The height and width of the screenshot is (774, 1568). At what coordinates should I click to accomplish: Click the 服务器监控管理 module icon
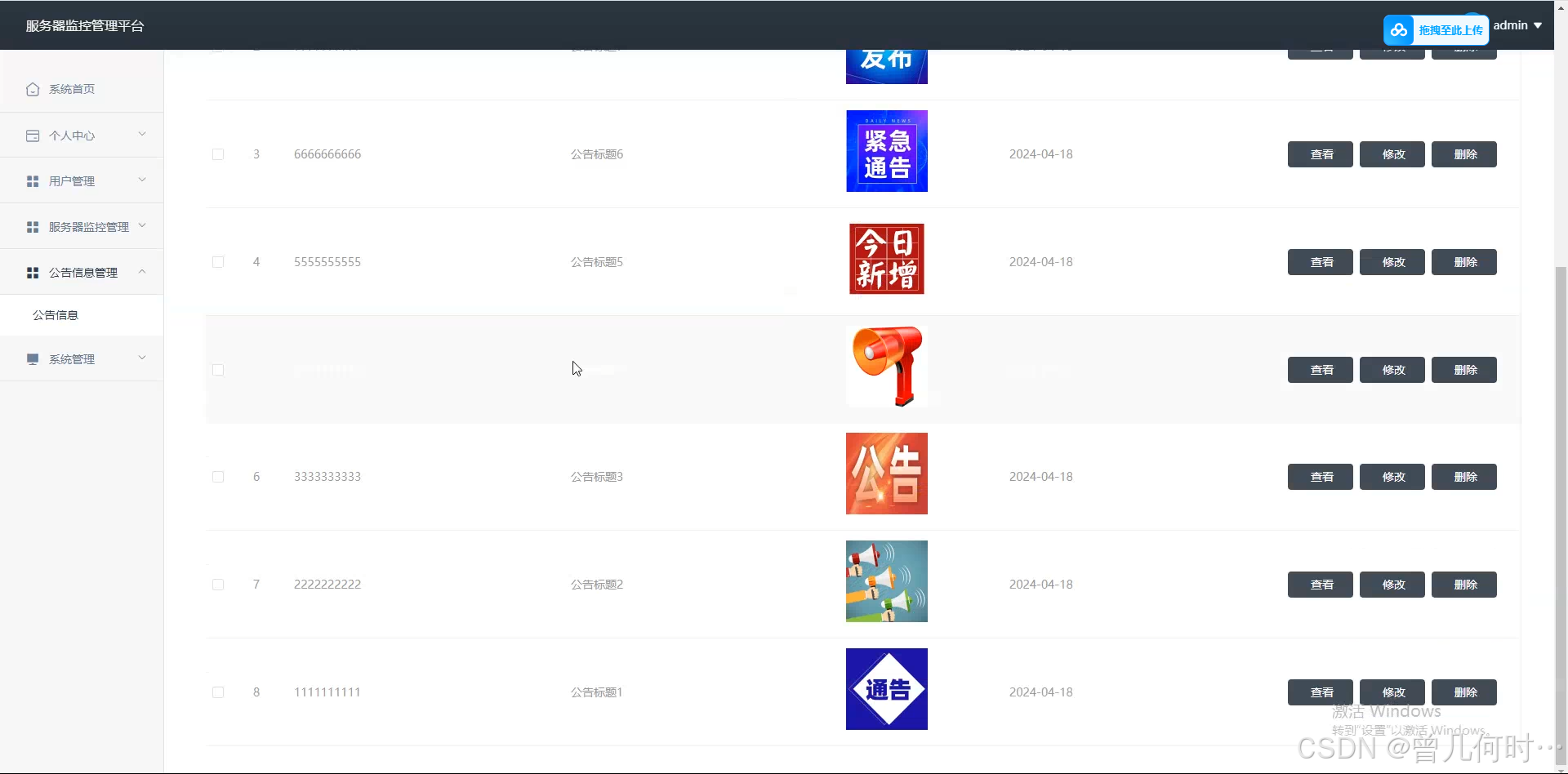pos(33,227)
